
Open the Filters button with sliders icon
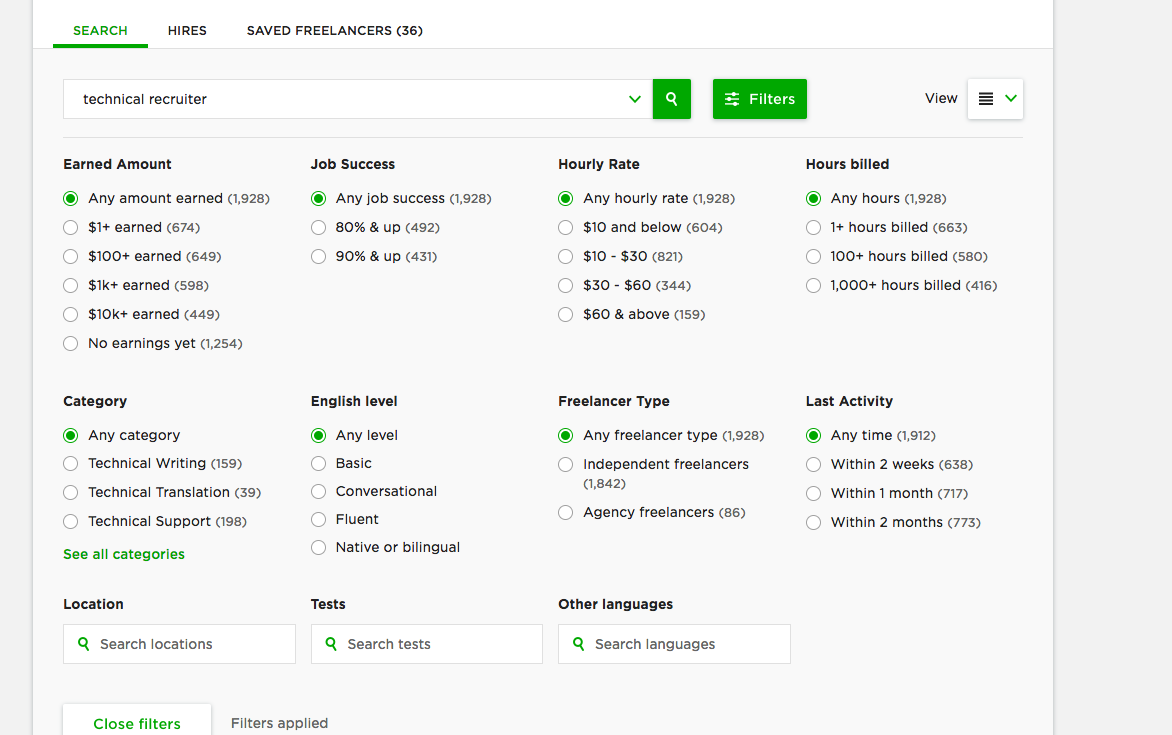[x=759, y=99]
